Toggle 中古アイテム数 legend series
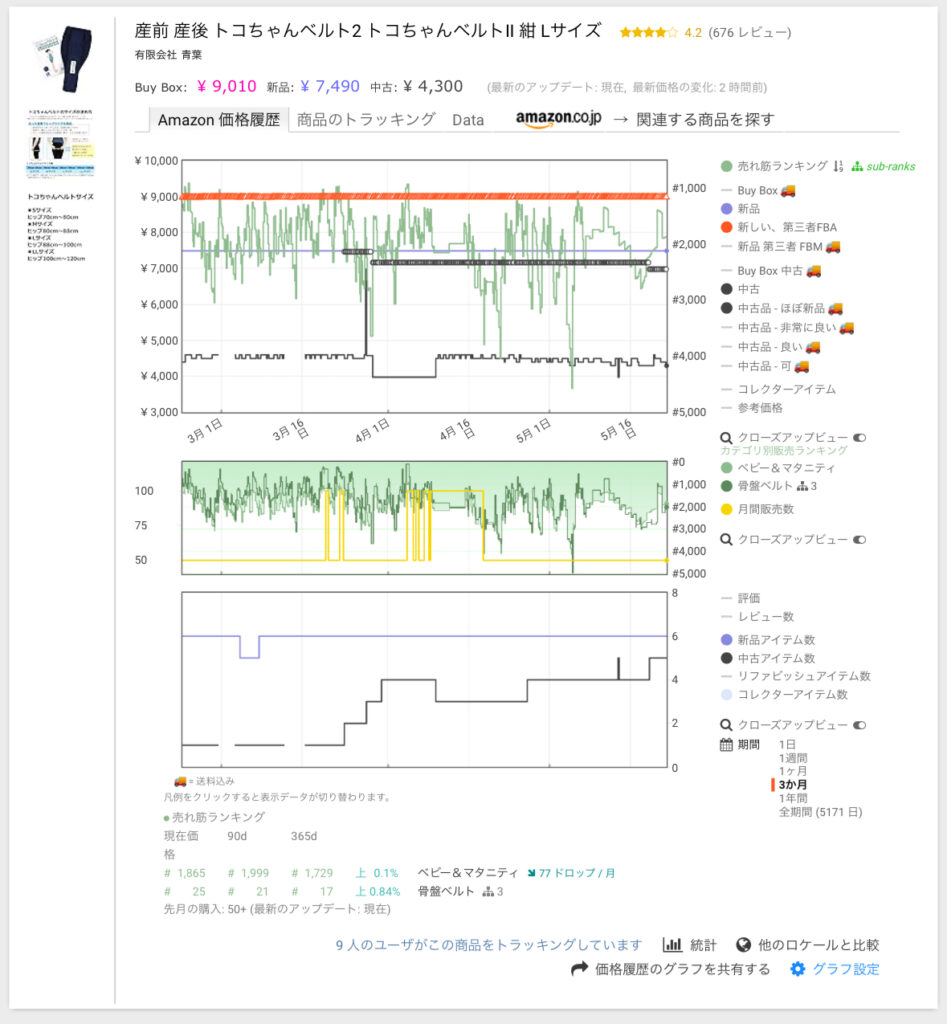This screenshot has width=947, height=1024. pyautogui.click(x=768, y=658)
